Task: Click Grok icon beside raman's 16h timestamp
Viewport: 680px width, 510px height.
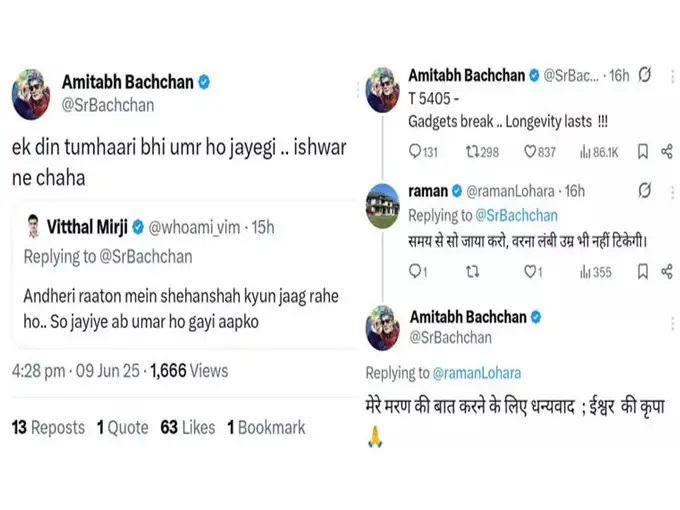Action: [645, 190]
